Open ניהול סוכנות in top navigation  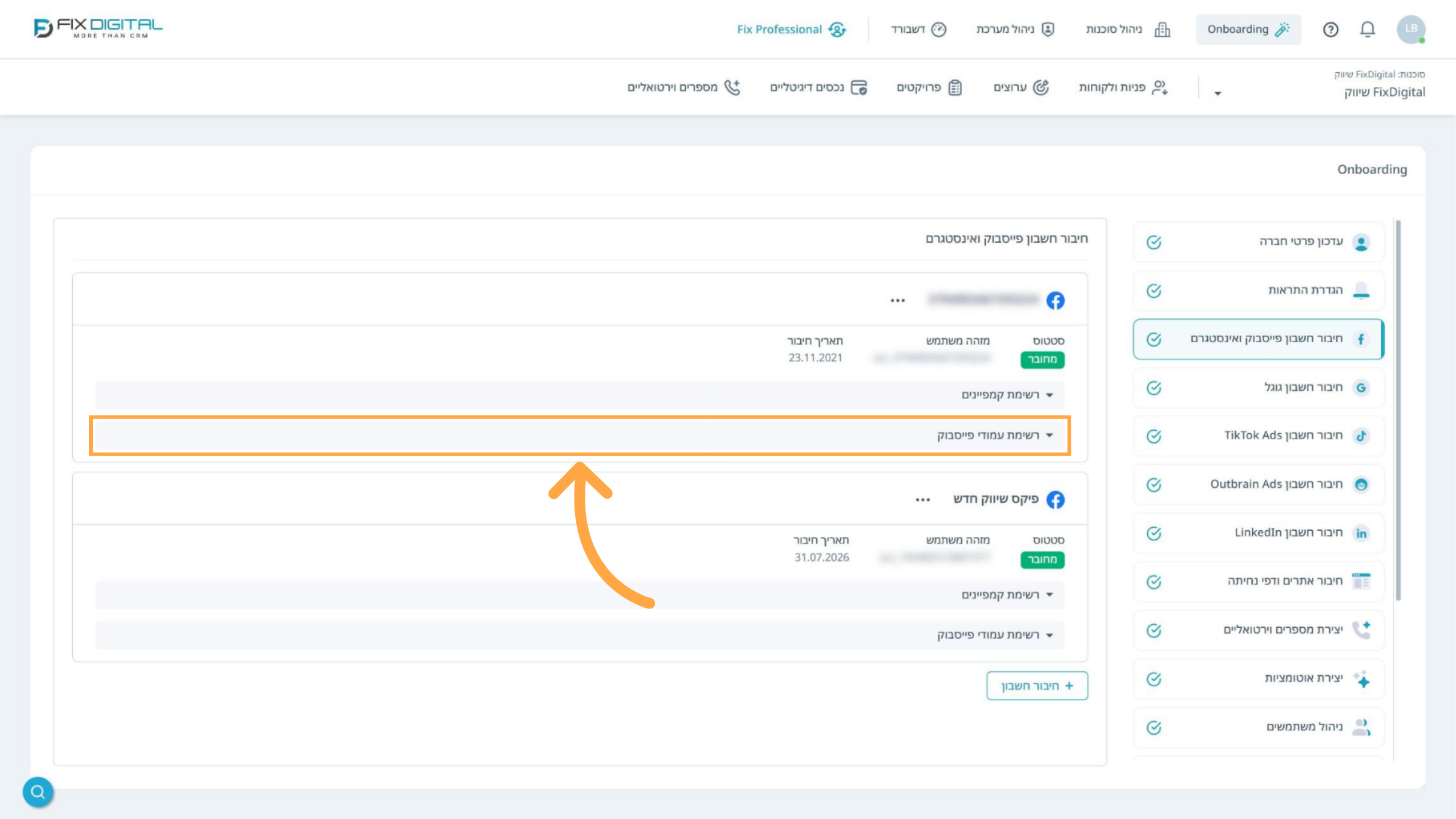1128,29
